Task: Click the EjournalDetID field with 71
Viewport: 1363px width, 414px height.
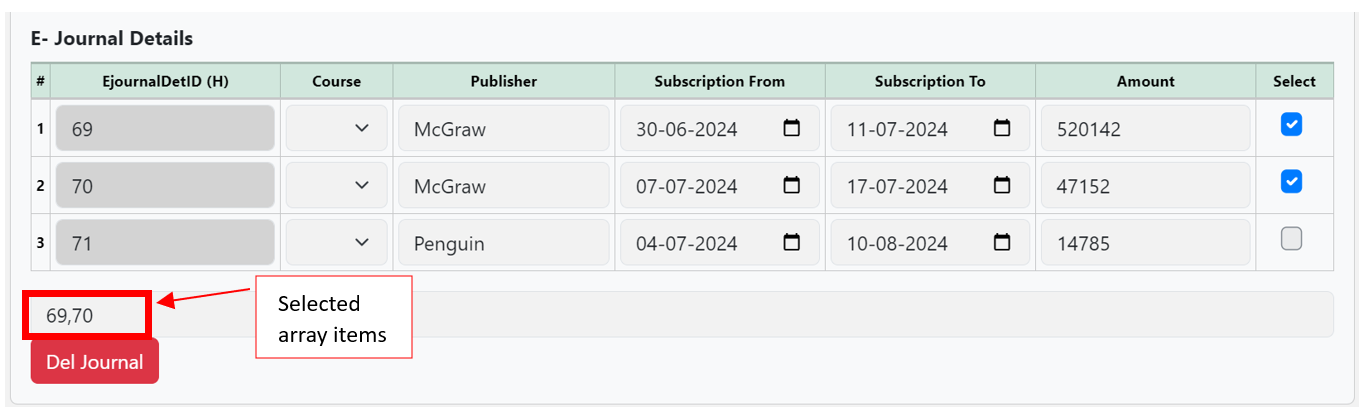Action: 165,242
